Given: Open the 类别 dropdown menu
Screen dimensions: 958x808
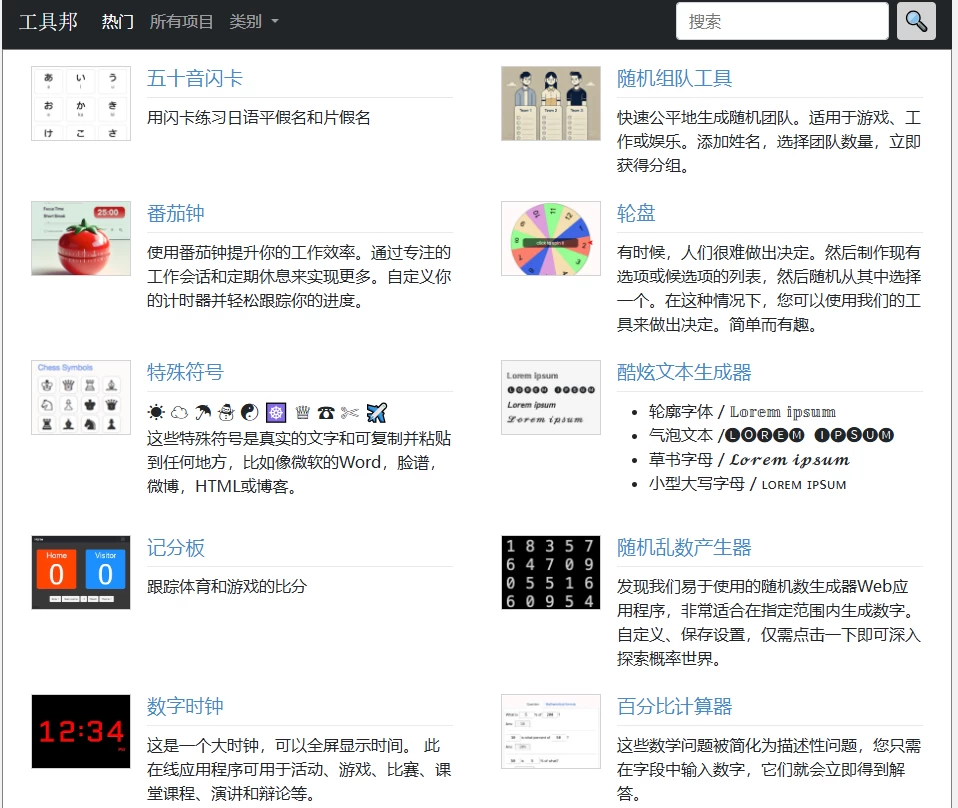Looking at the screenshot, I should tap(247, 21).
